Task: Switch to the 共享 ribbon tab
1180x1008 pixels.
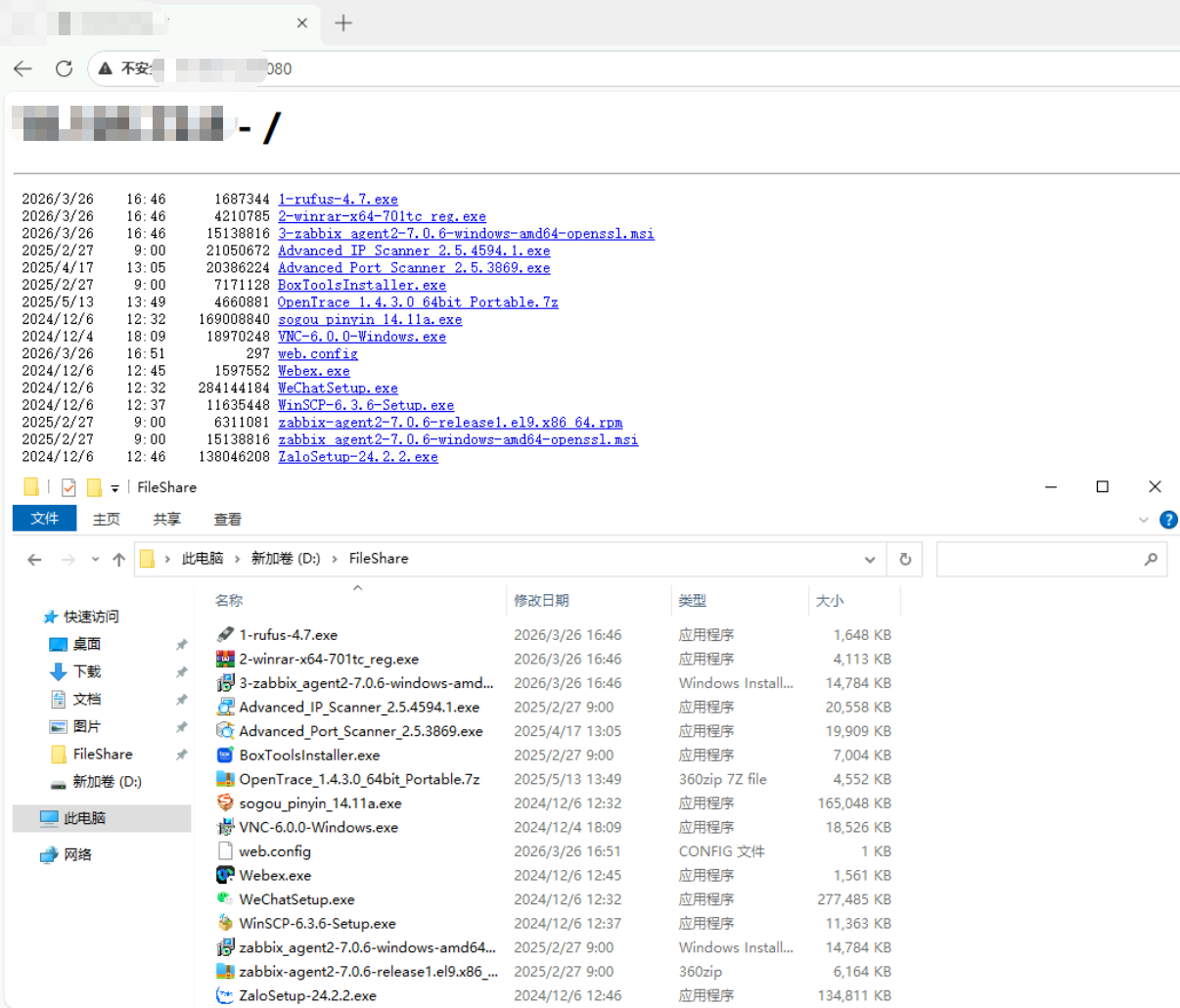Action: point(167,519)
